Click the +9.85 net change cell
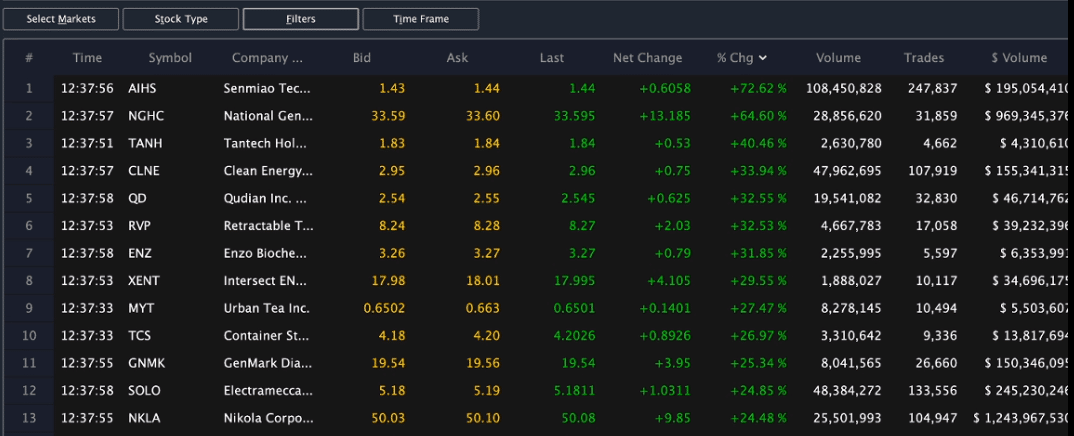The height and width of the screenshot is (436, 1074). pos(671,418)
